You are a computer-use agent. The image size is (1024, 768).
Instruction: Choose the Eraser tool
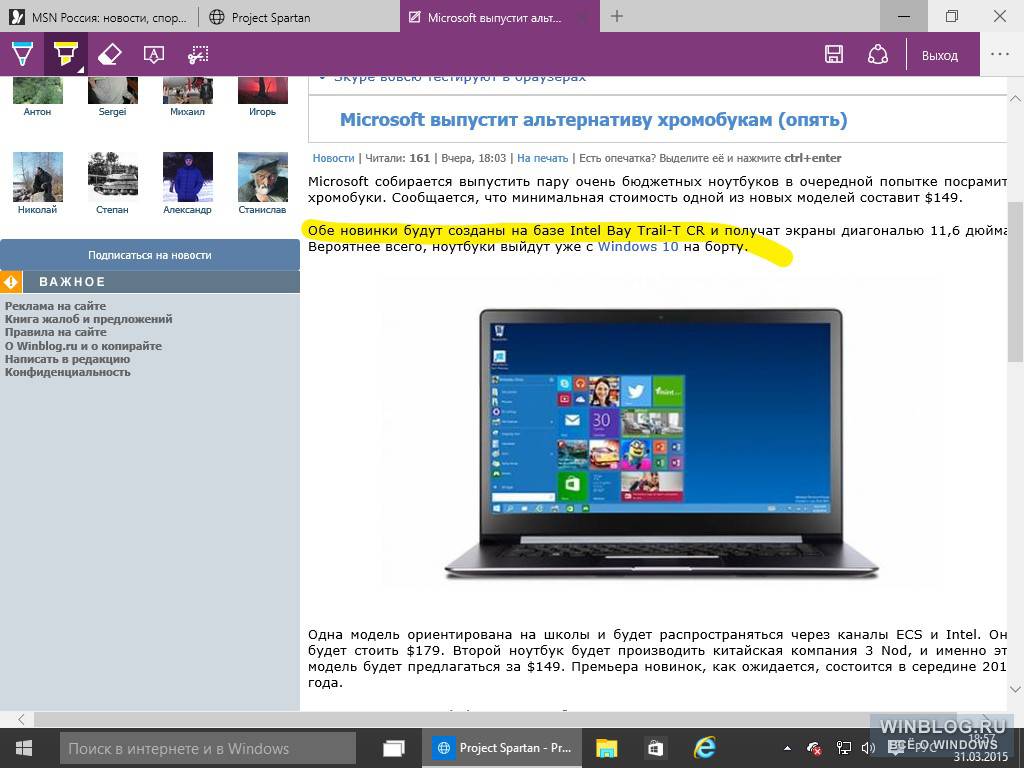click(110, 54)
